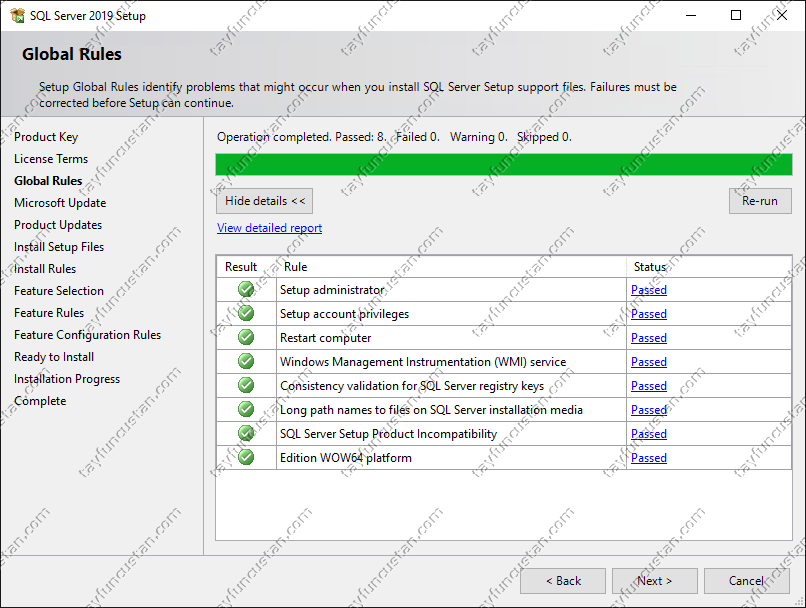806x608 pixels.
Task: Click the check icon for Product Incompatibility rule
Action: (x=246, y=433)
